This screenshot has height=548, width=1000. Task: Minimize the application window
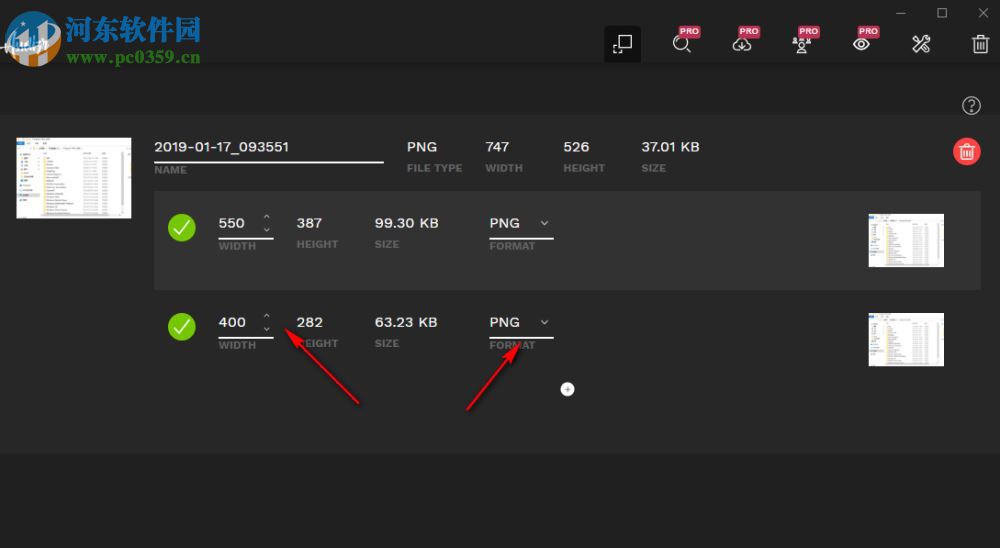coord(901,13)
